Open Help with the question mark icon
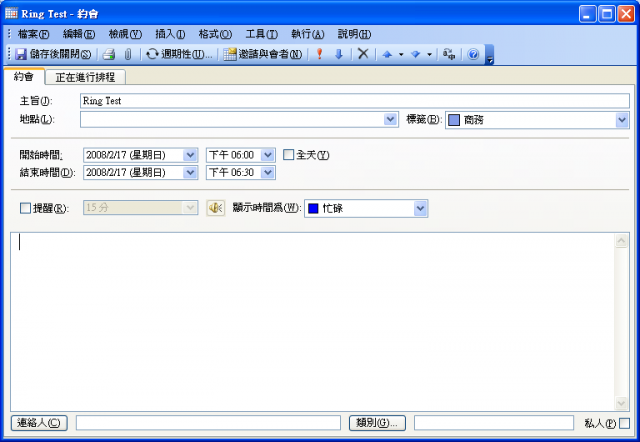Viewport: 640px width, 442px height. point(473,54)
